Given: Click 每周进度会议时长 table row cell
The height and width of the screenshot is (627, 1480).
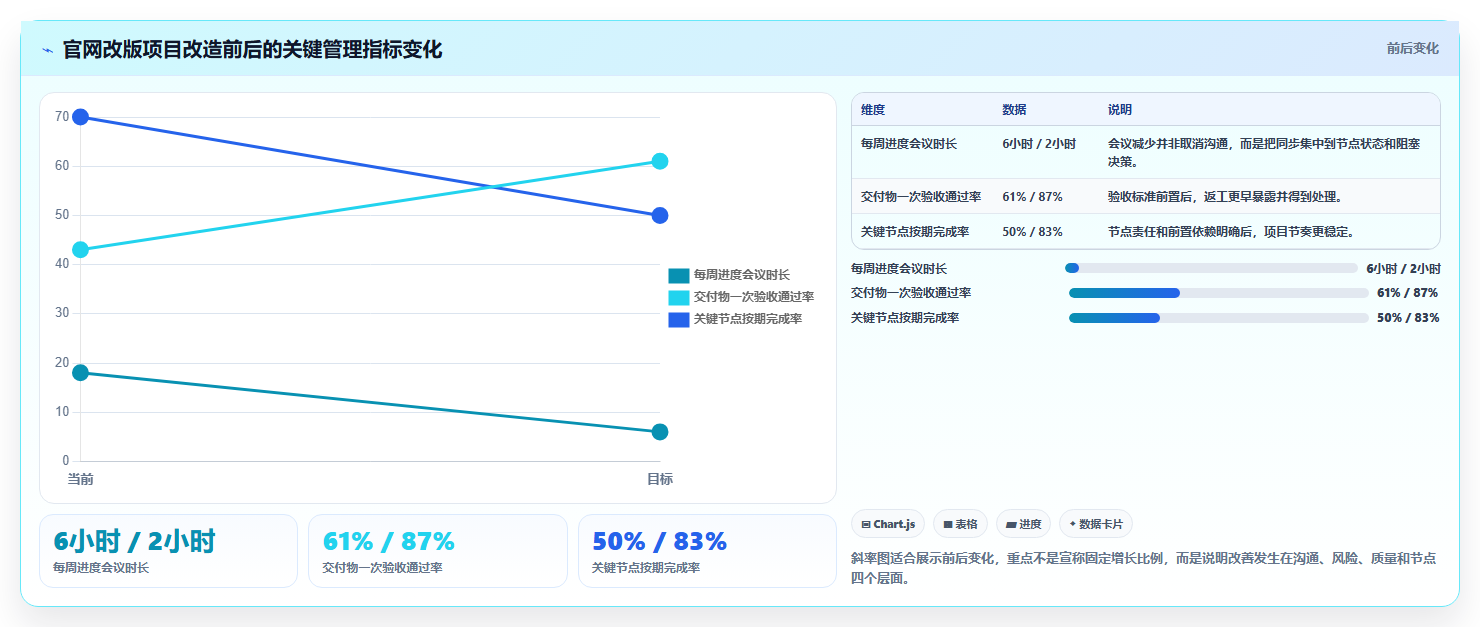Looking at the screenshot, I should pyautogui.click(x=909, y=144).
